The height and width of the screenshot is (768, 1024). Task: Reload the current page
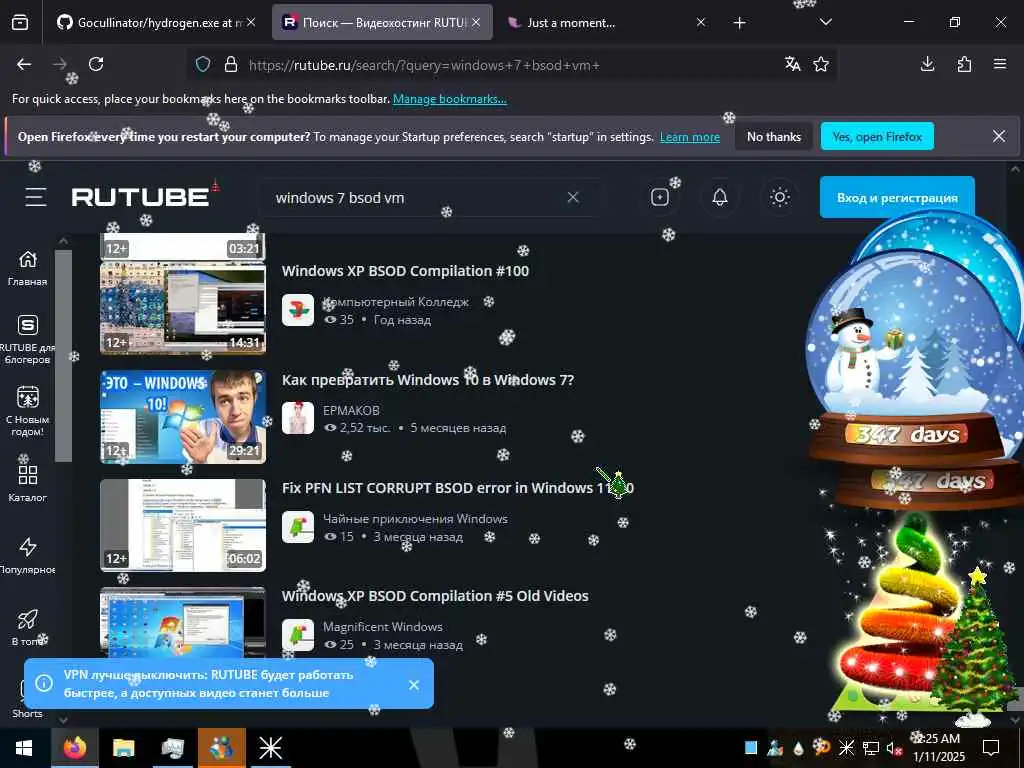(96, 64)
